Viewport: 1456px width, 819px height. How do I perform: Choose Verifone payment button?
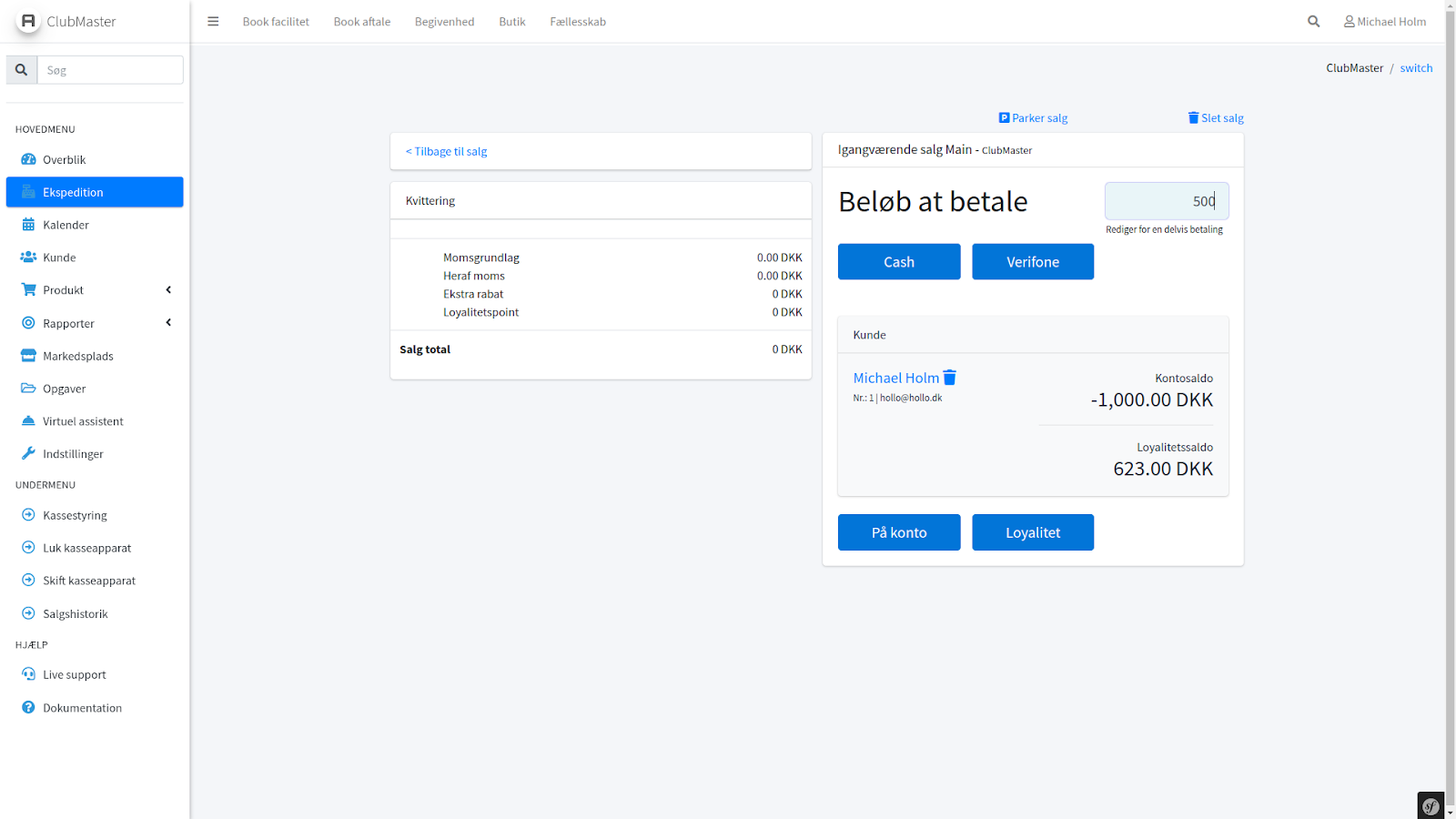pyautogui.click(x=1032, y=262)
